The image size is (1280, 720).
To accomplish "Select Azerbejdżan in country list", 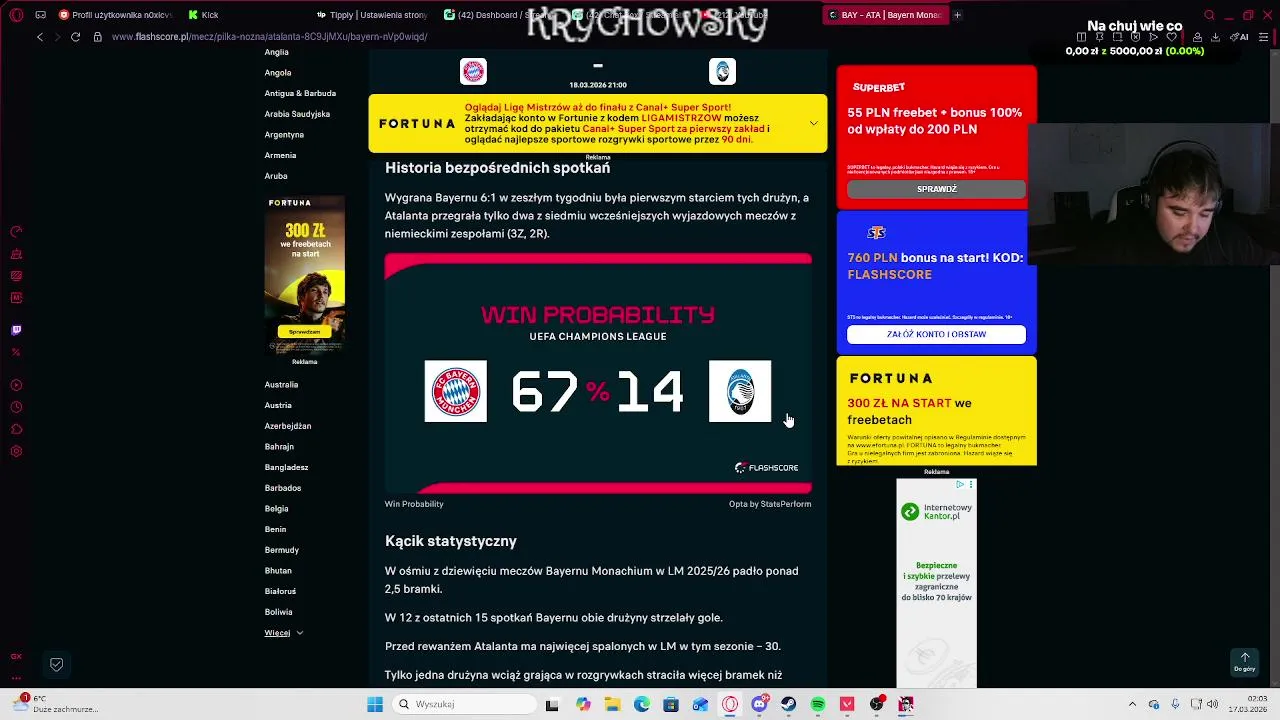I will [x=288, y=426].
